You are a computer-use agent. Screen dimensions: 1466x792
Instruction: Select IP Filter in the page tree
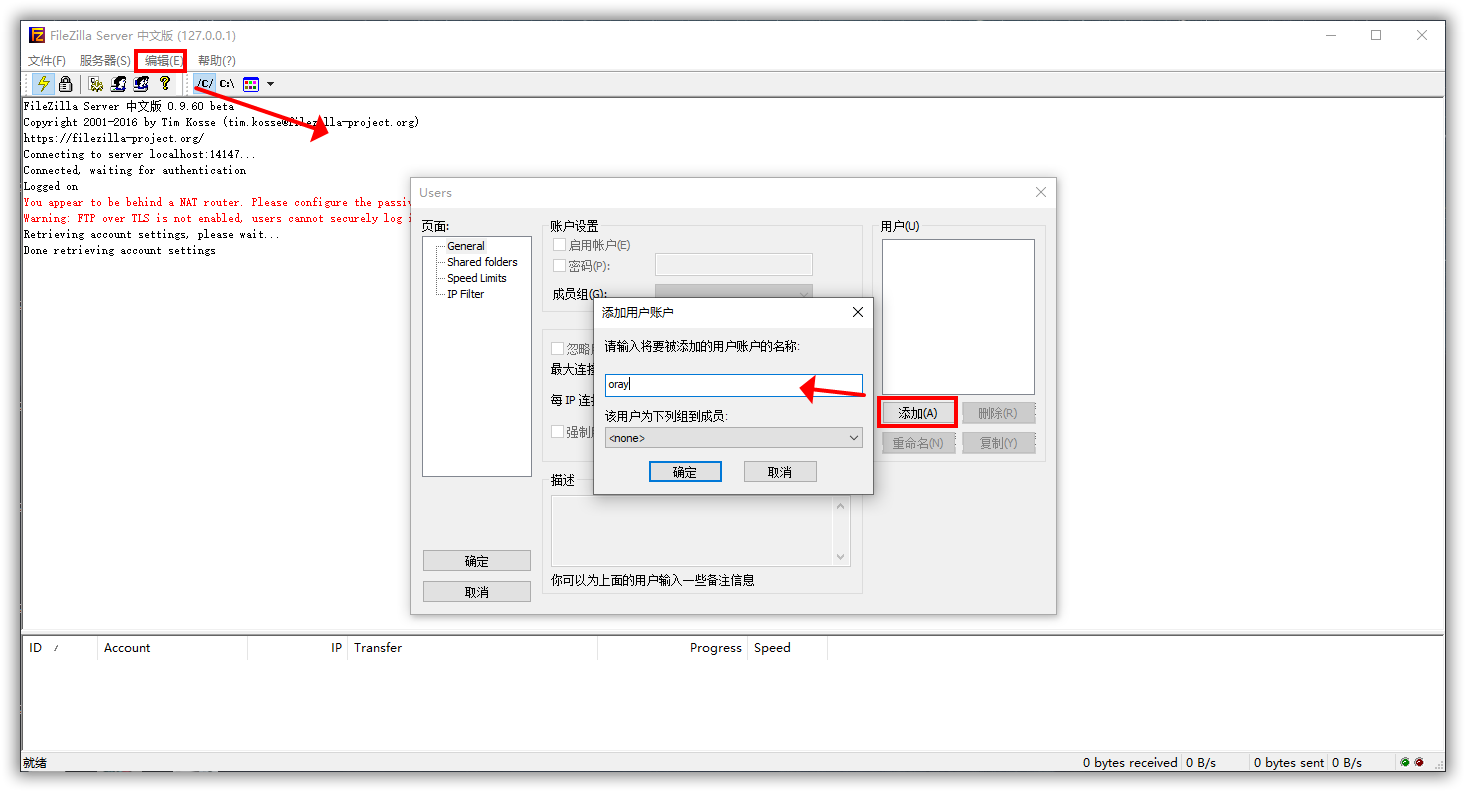point(466,294)
